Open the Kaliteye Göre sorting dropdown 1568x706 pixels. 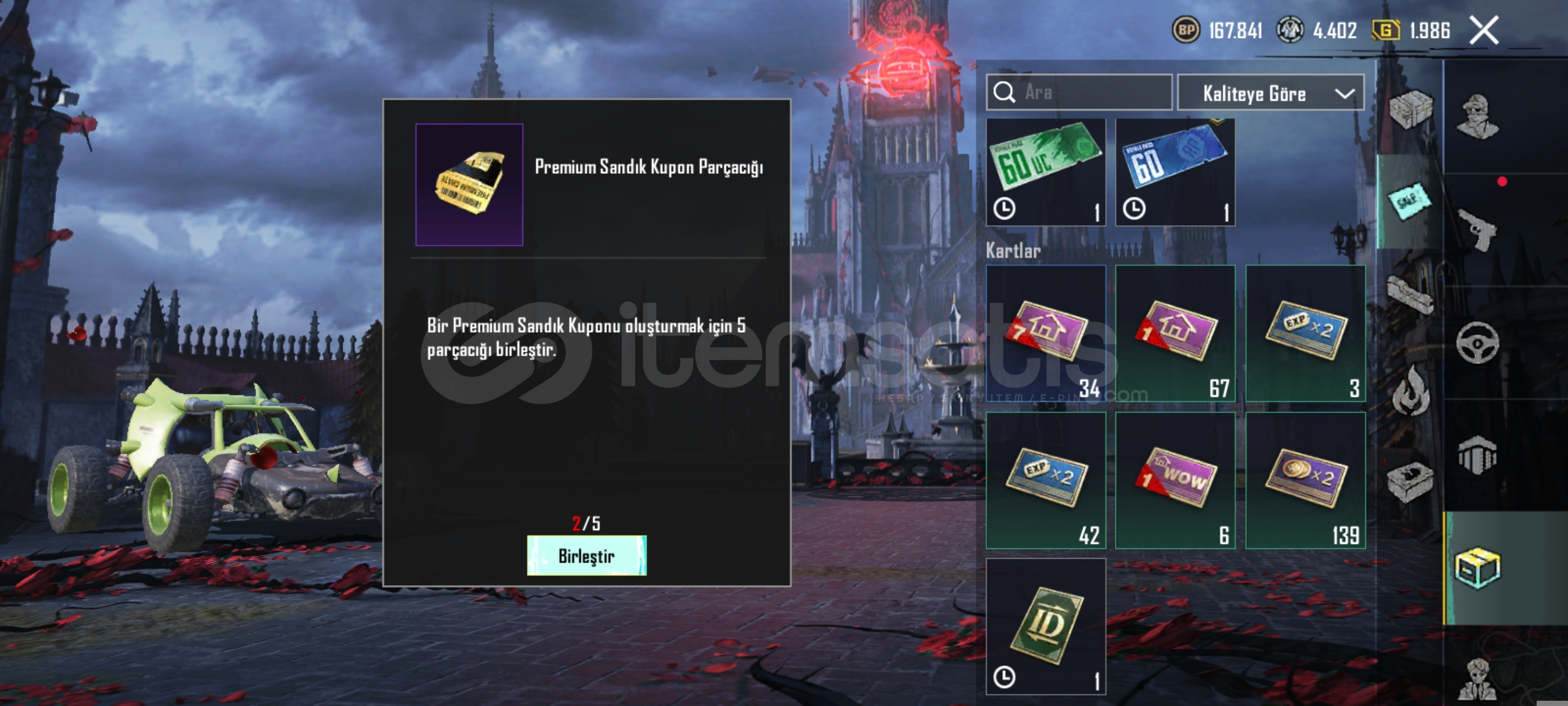pyautogui.click(x=1270, y=93)
